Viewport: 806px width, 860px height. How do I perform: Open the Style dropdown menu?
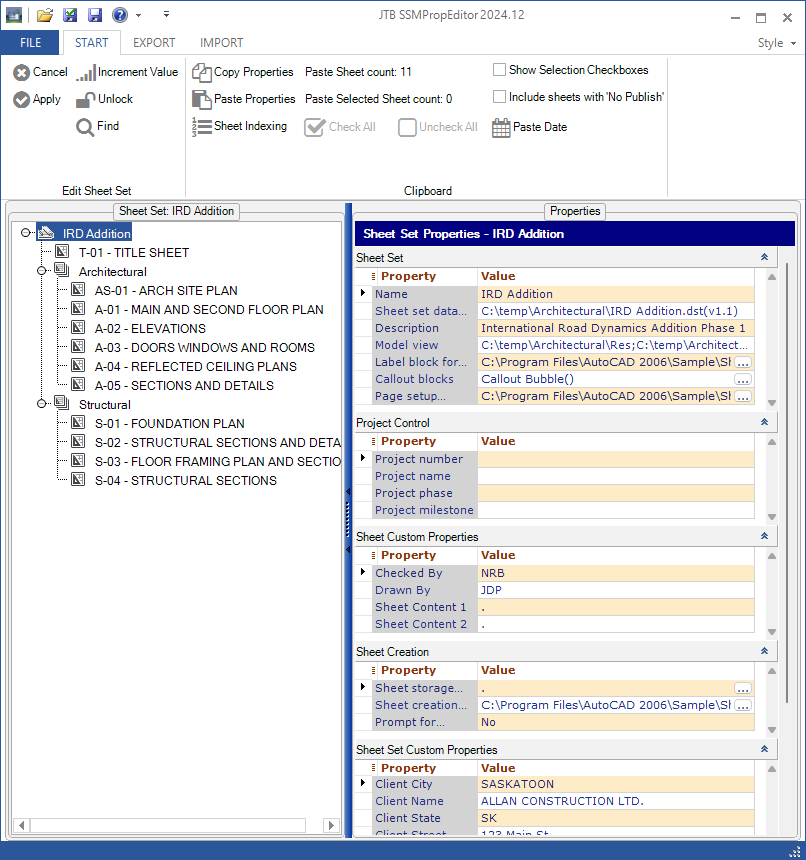[777, 43]
